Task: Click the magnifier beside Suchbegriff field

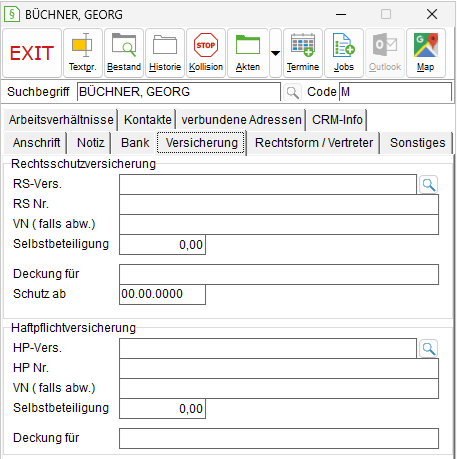Action: (292, 92)
